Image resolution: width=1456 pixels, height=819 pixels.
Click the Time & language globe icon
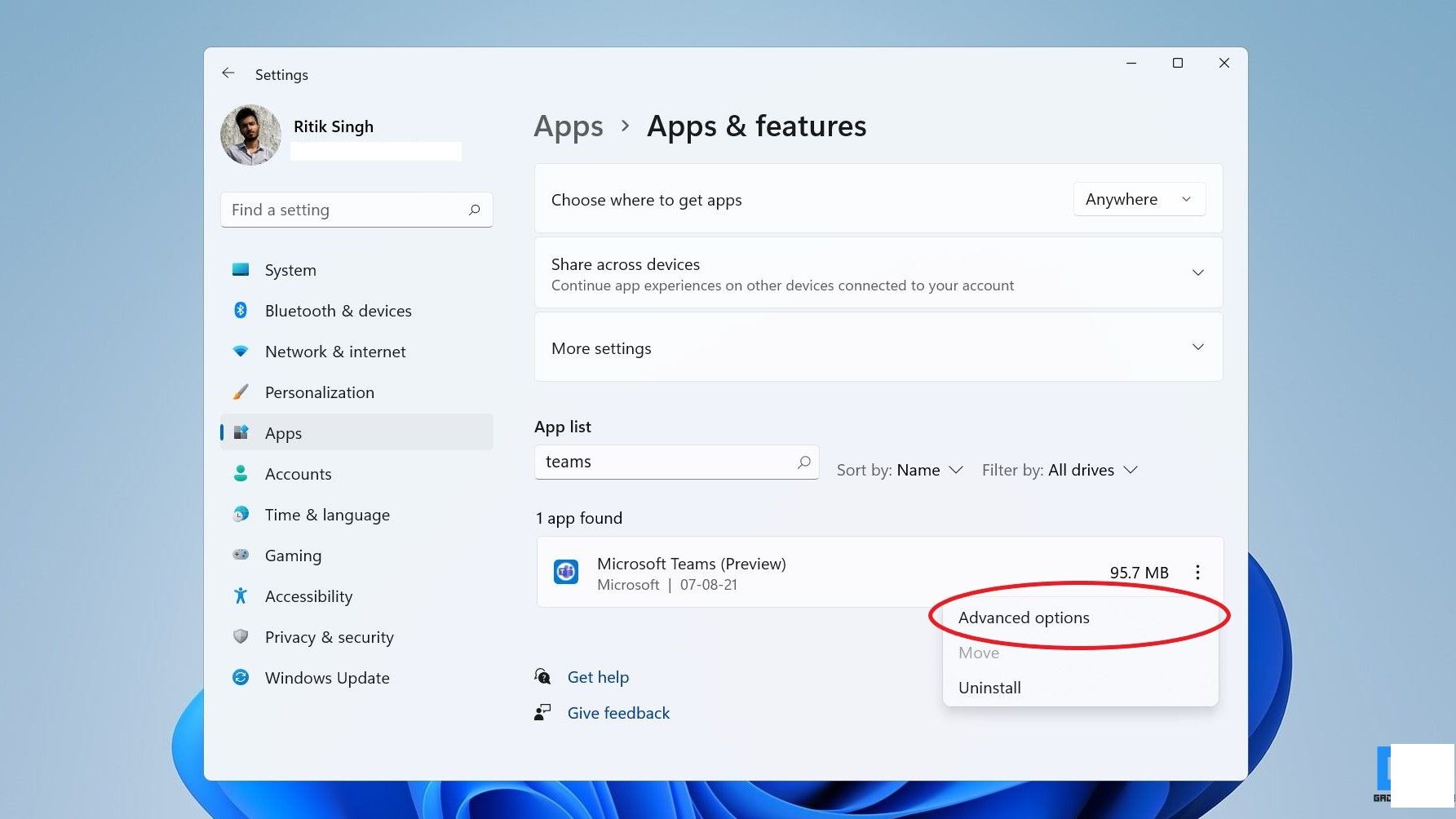[241, 514]
